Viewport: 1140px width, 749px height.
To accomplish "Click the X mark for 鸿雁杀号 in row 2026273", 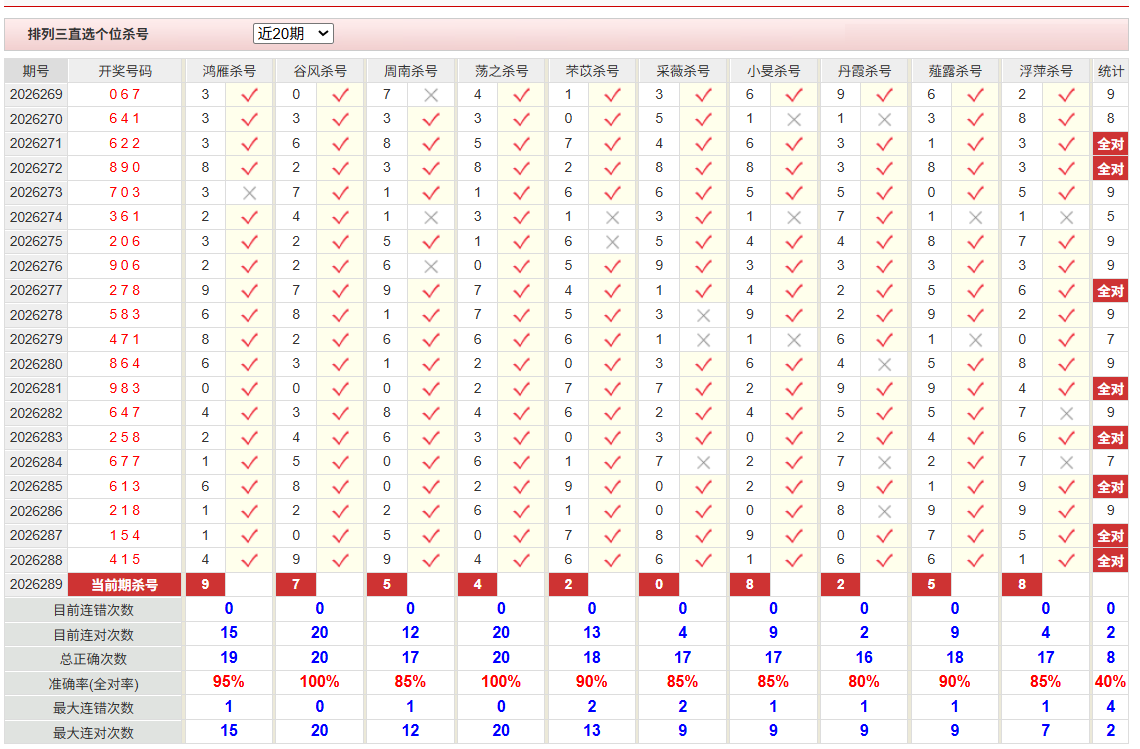I will click(249, 193).
